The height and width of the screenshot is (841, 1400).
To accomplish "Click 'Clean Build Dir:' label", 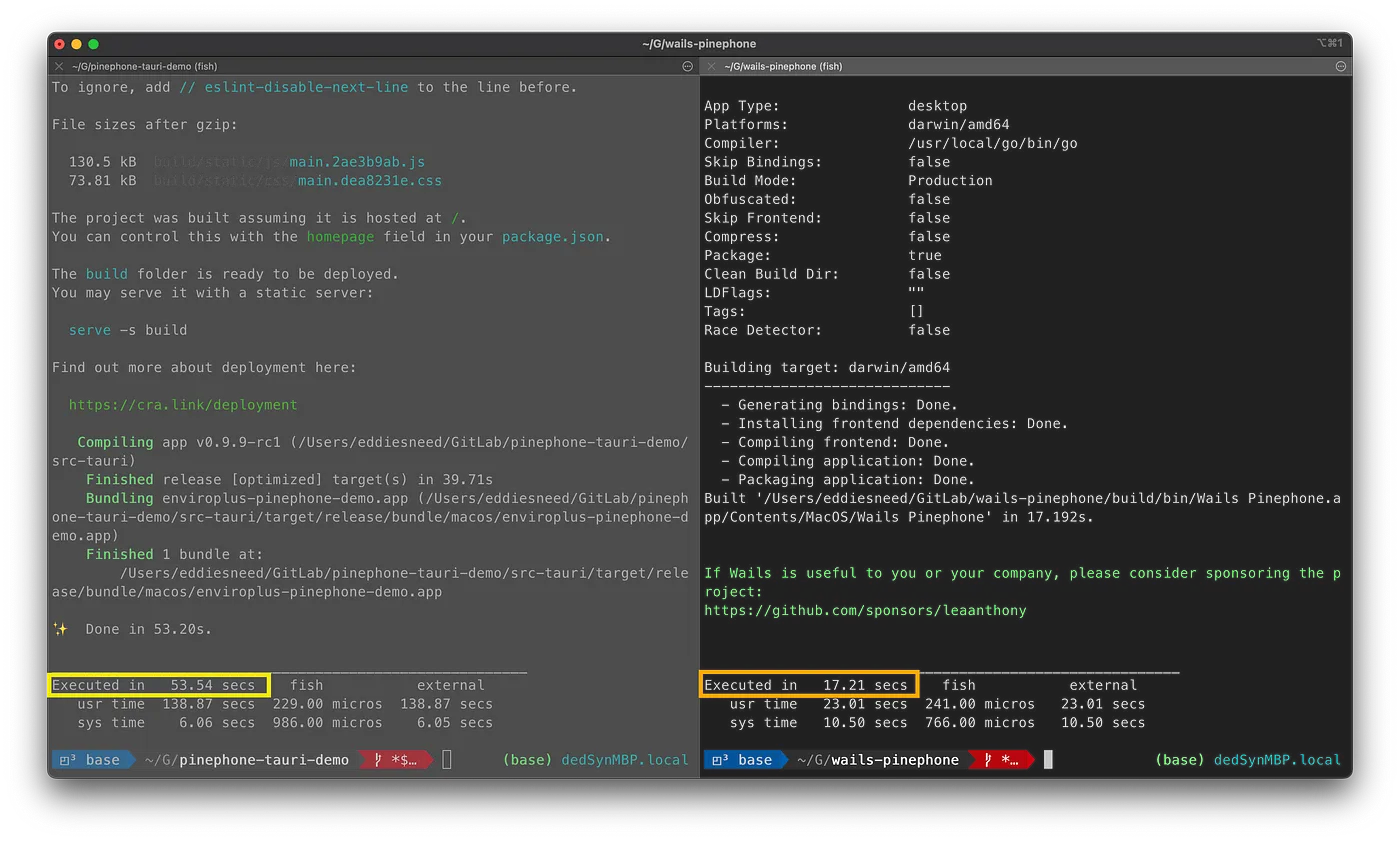I will (772, 274).
